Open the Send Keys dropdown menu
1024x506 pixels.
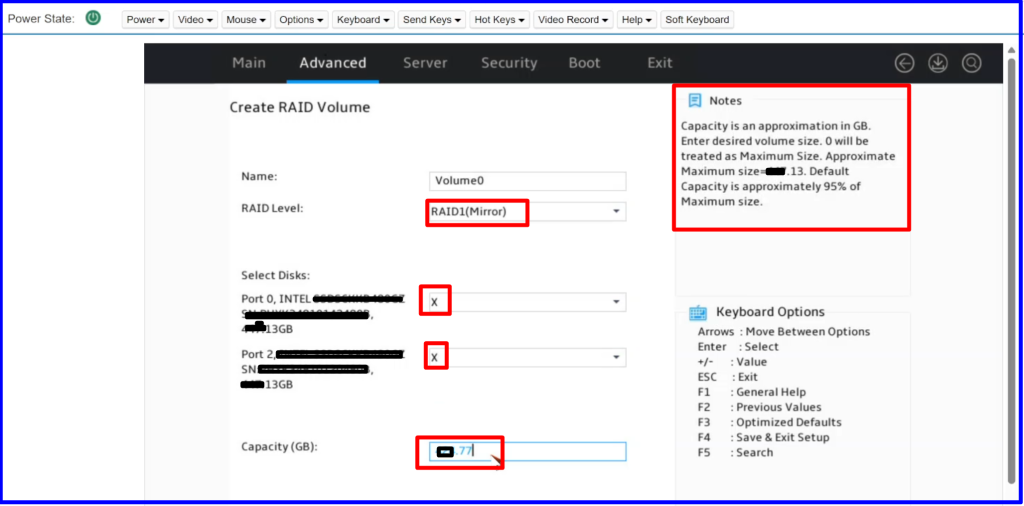432,20
